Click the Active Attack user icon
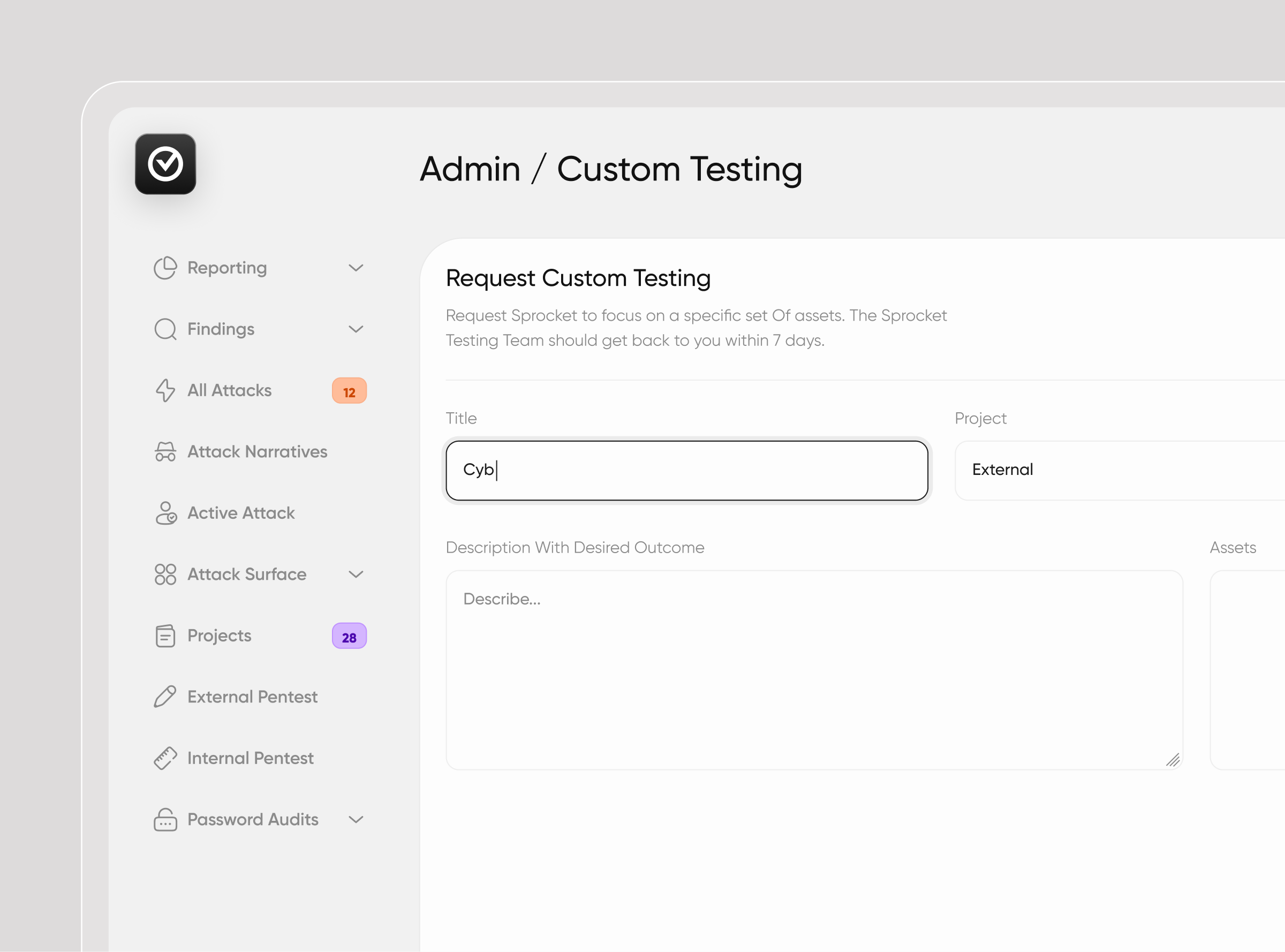This screenshot has width=1285, height=952. [x=165, y=513]
